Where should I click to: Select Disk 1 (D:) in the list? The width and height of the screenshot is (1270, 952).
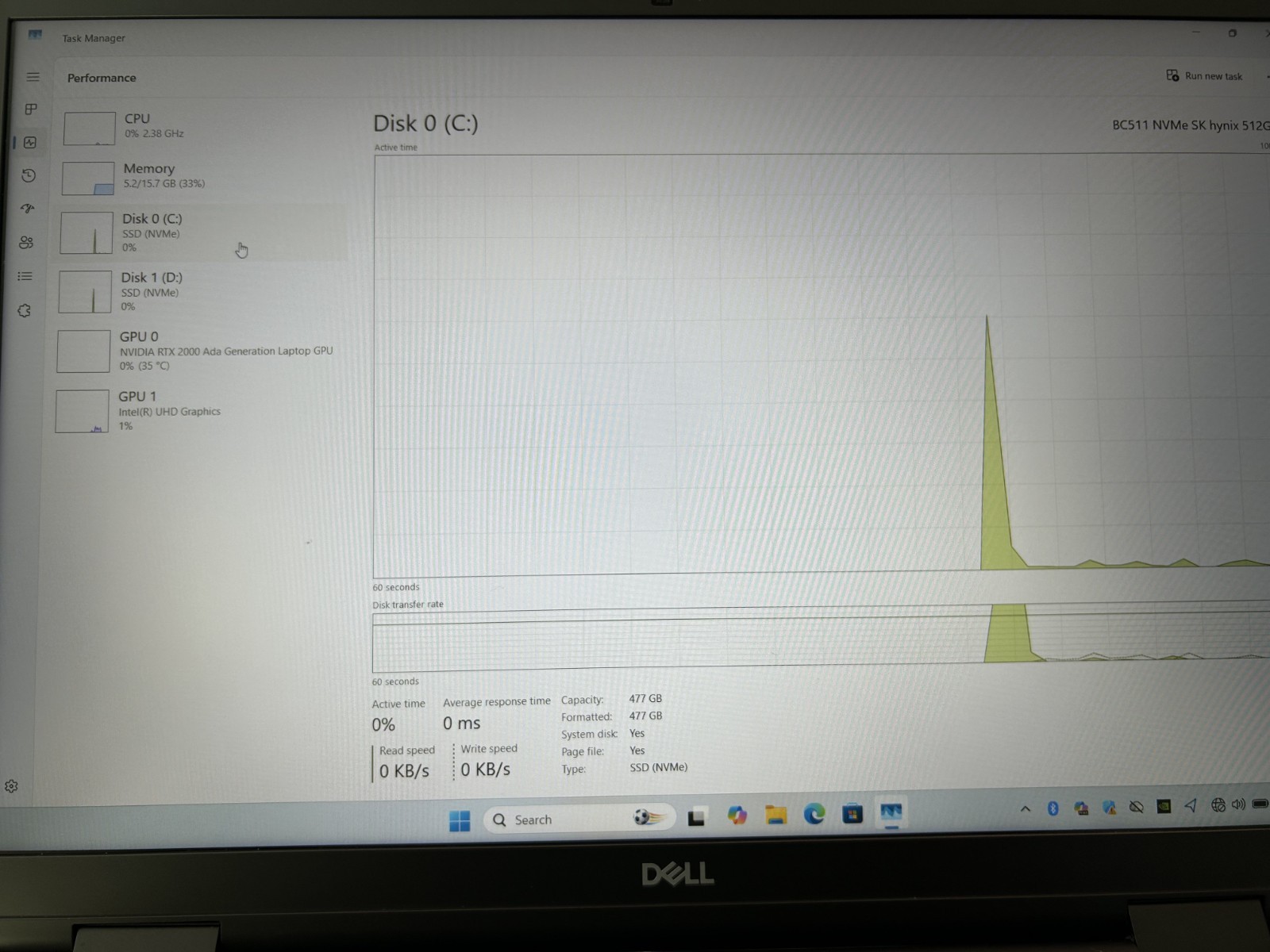pos(200,291)
